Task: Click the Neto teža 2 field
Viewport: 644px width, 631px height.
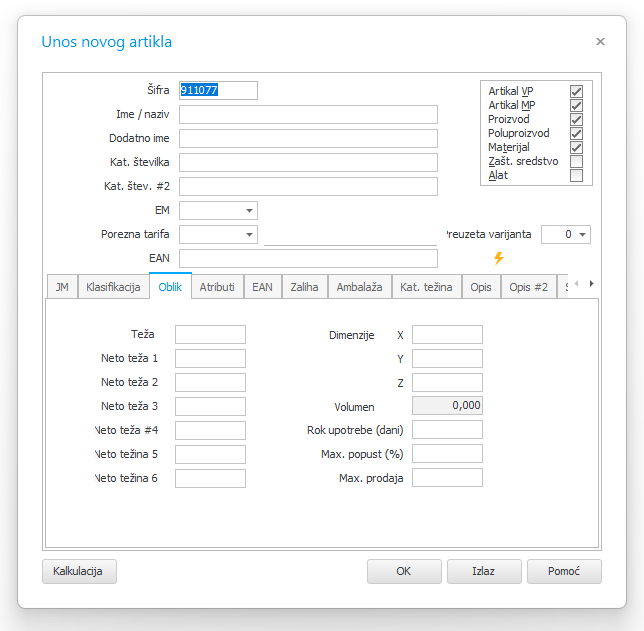Action: [x=210, y=382]
